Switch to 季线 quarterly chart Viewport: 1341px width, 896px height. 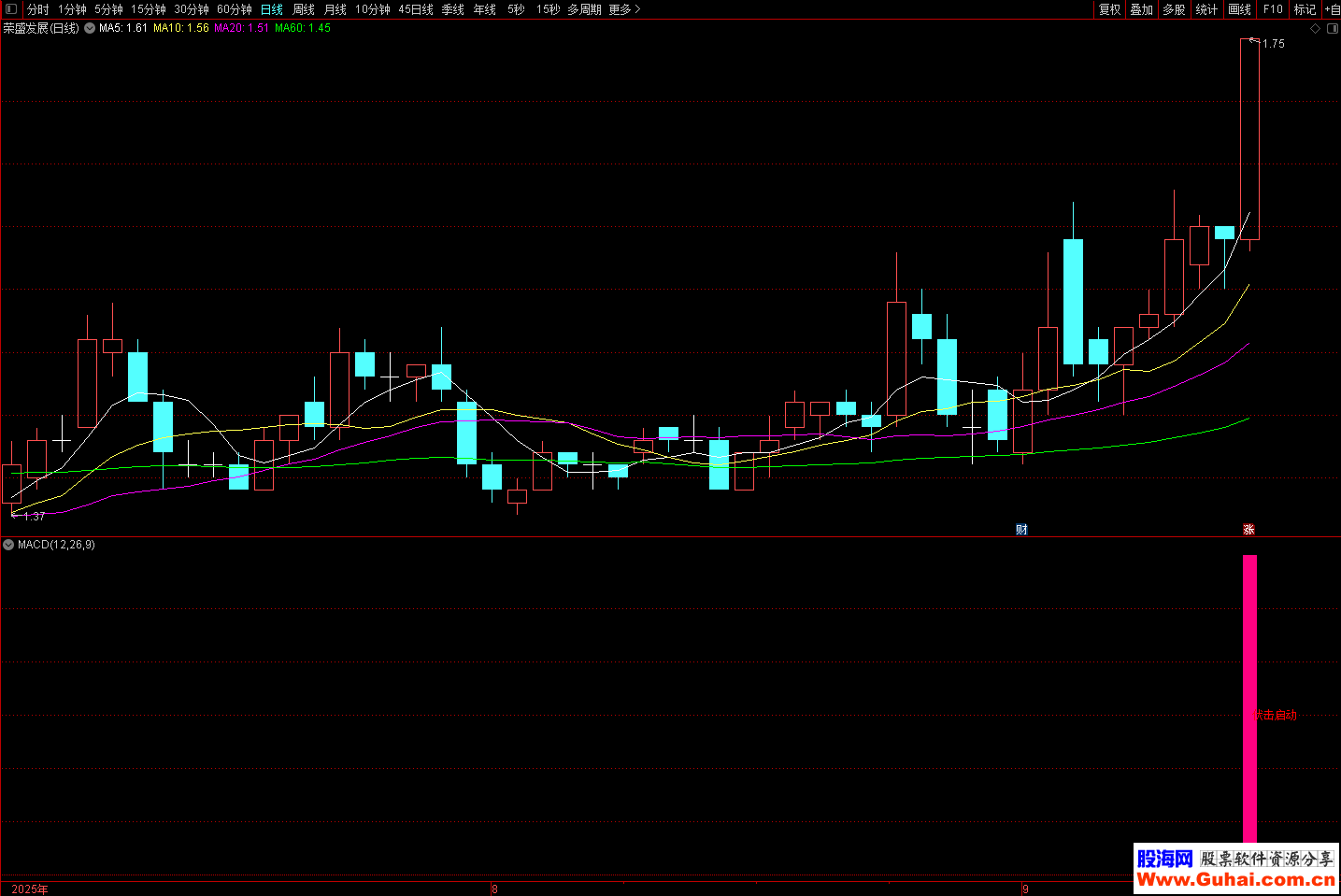click(453, 9)
